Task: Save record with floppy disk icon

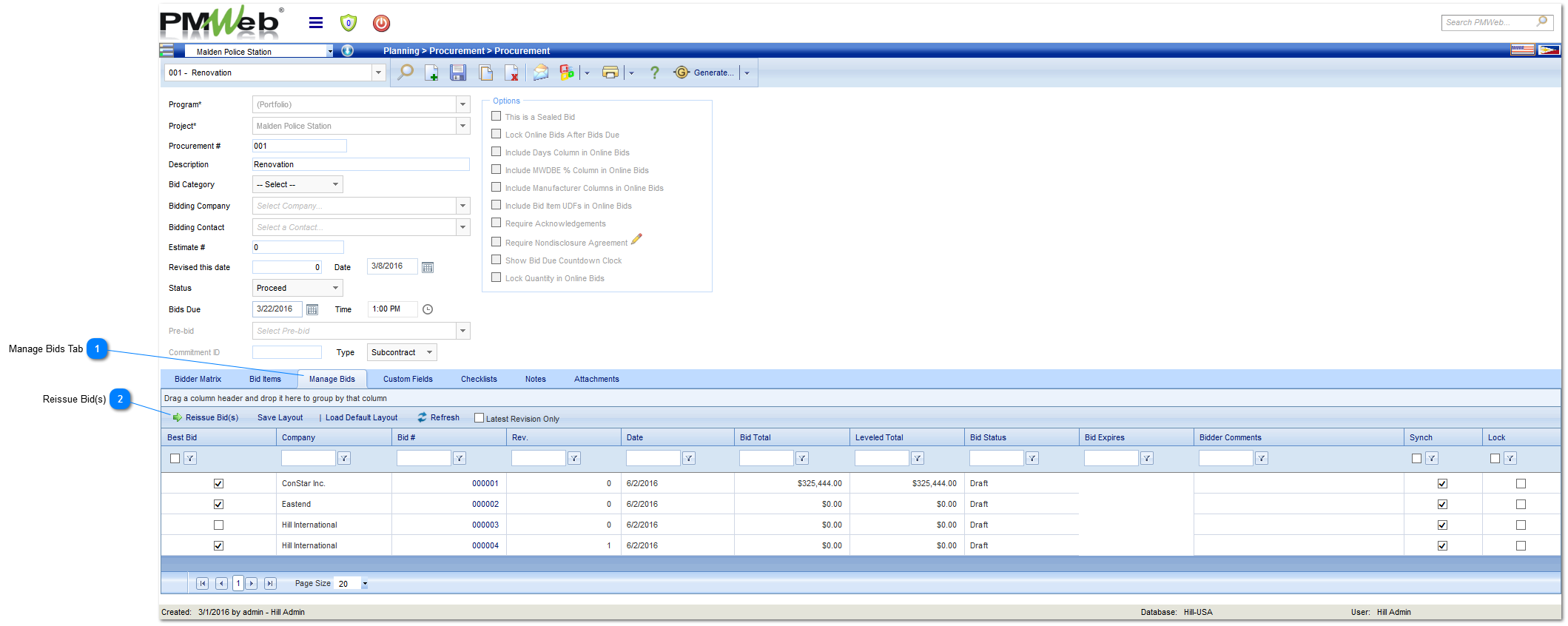Action: (458, 73)
